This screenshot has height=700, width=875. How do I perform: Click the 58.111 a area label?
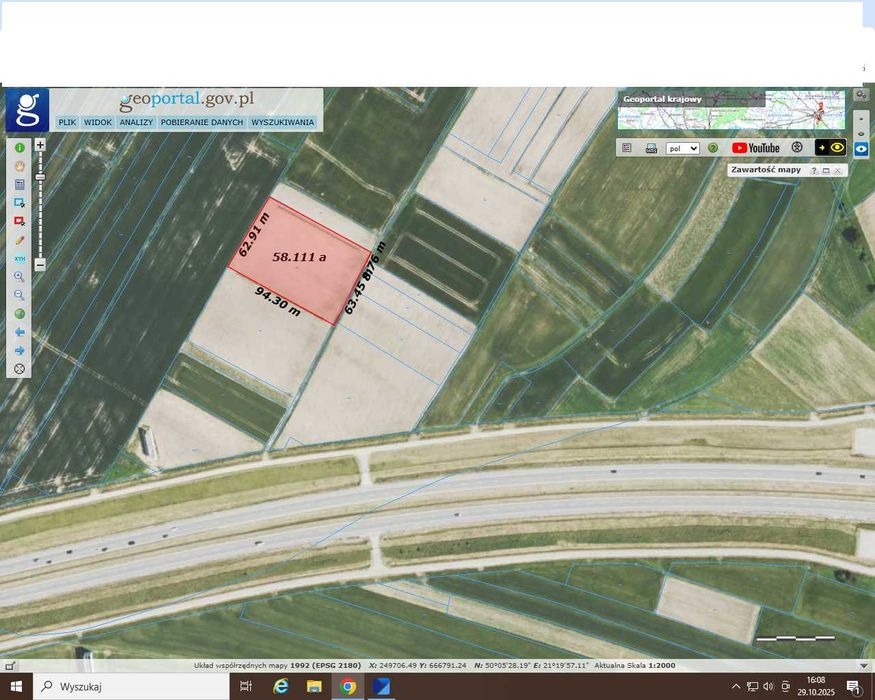tap(299, 257)
